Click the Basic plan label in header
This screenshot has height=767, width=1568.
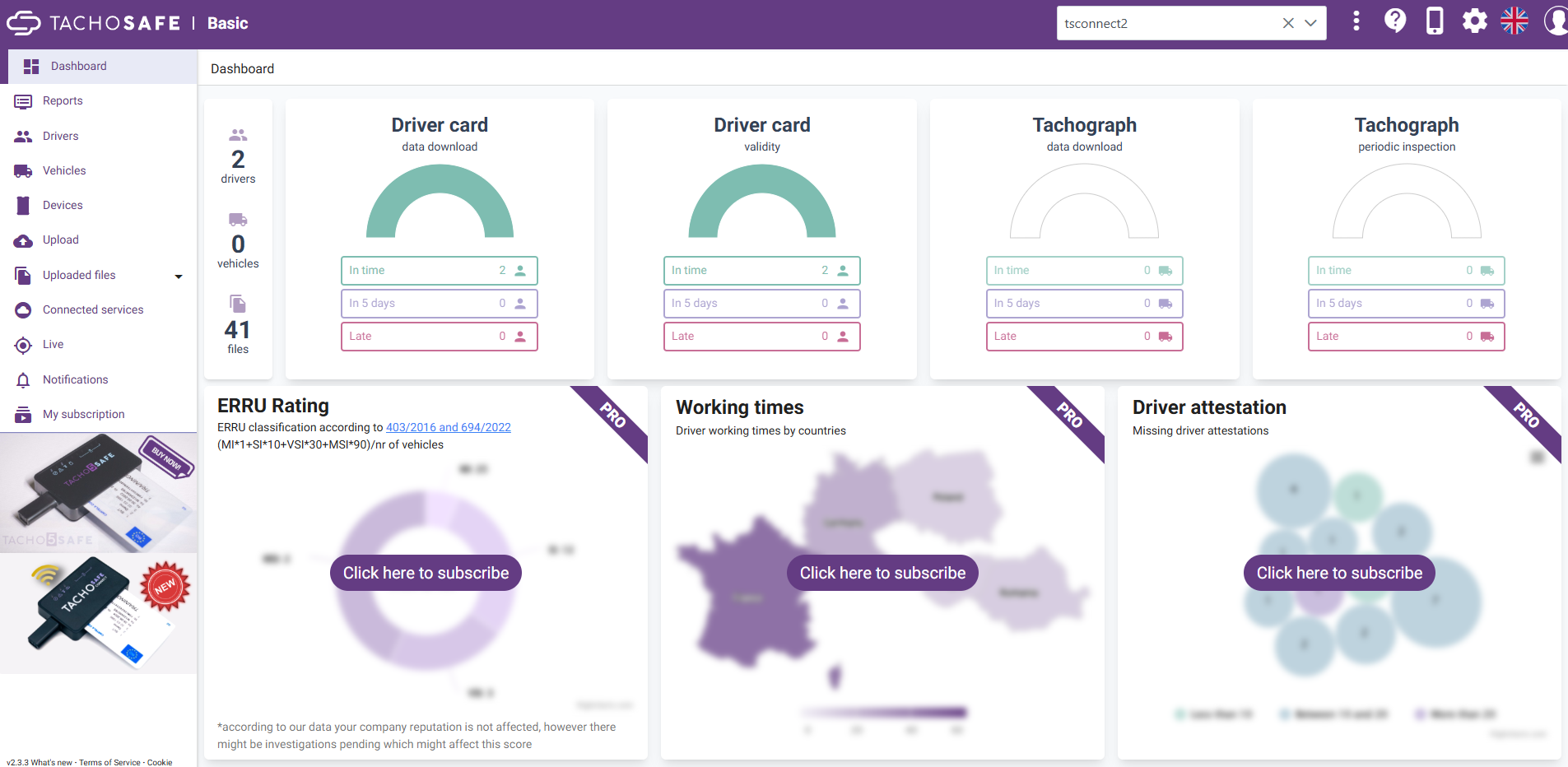click(x=228, y=23)
